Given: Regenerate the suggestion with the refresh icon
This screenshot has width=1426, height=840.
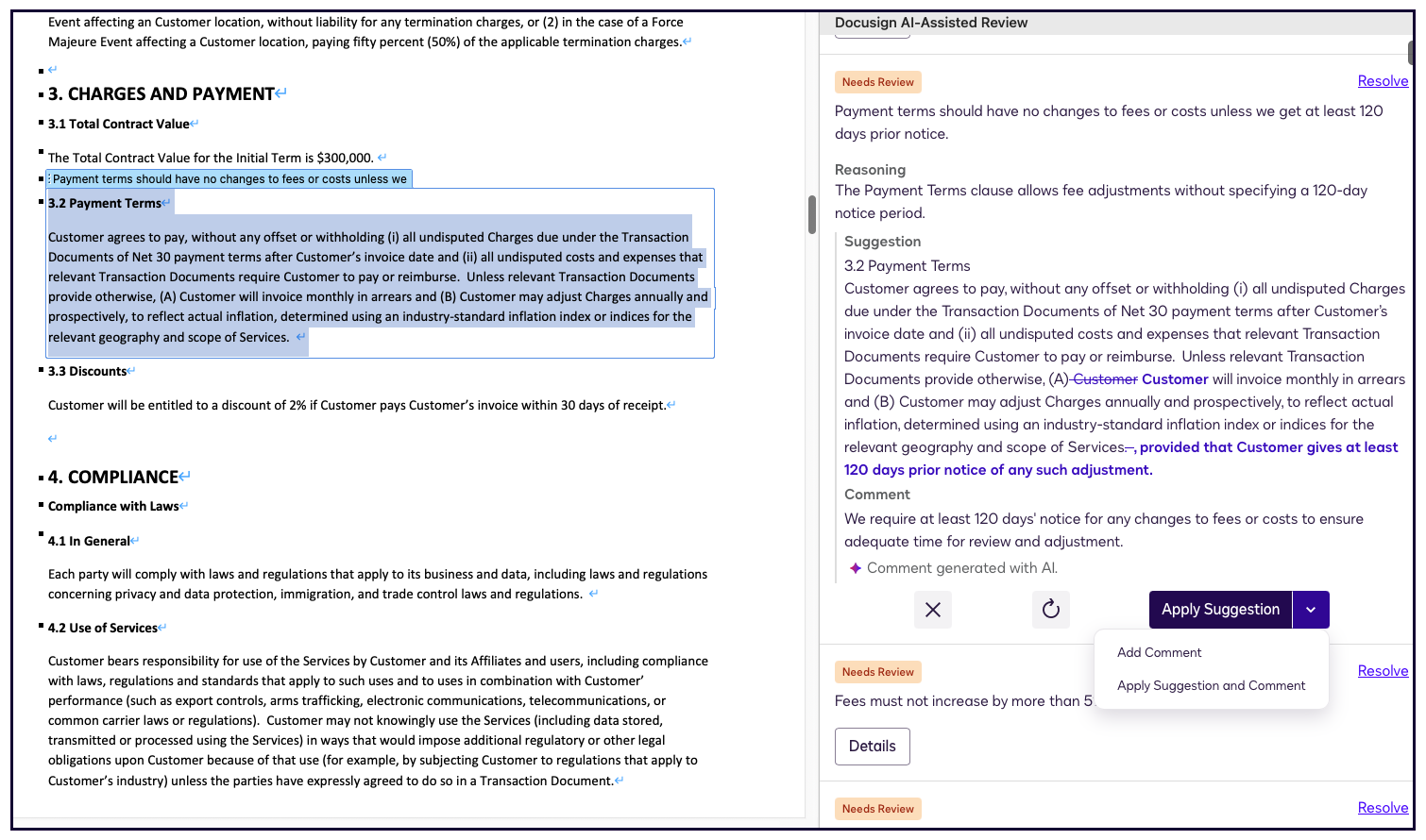Looking at the screenshot, I should (x=1050, y=610).
